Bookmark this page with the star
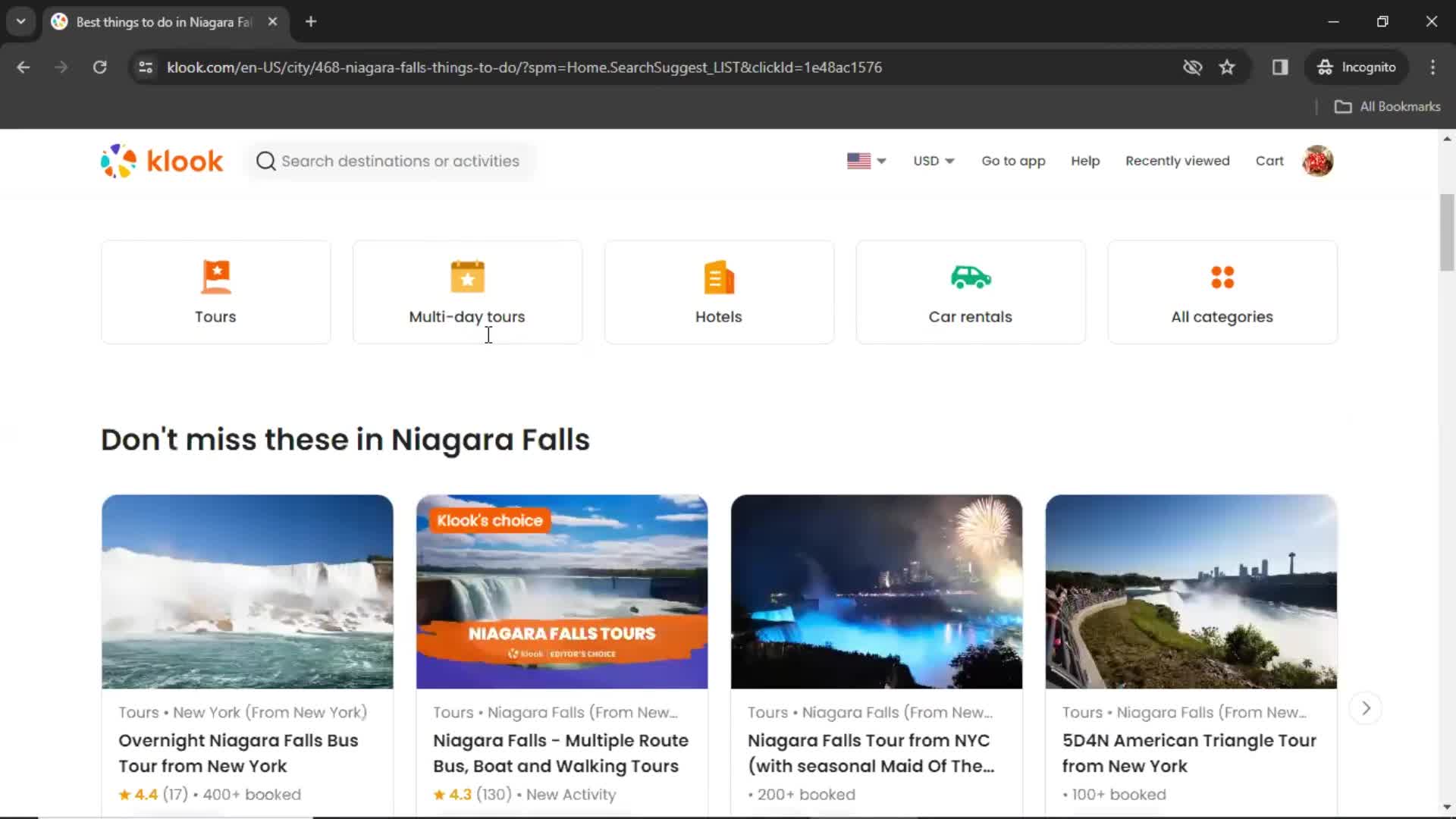This screenshot has height=819, width=1456. [x=1227, y=67]
